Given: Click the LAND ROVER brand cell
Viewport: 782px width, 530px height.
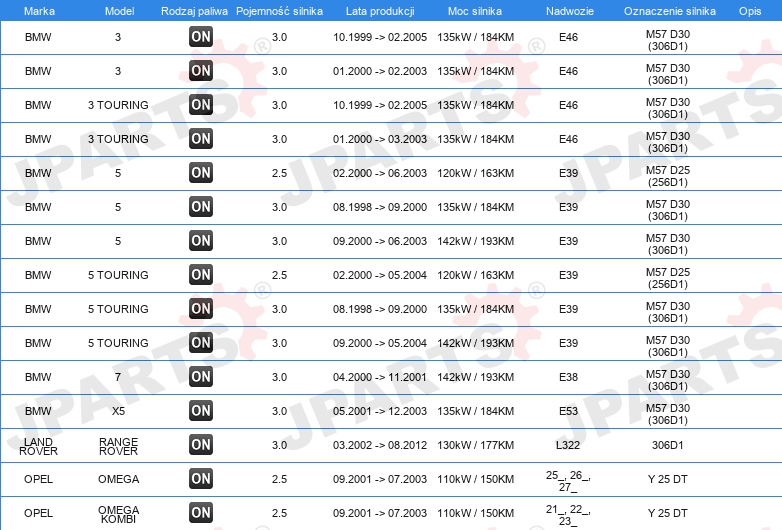Looking at the screenshot, I should point(38,446).
